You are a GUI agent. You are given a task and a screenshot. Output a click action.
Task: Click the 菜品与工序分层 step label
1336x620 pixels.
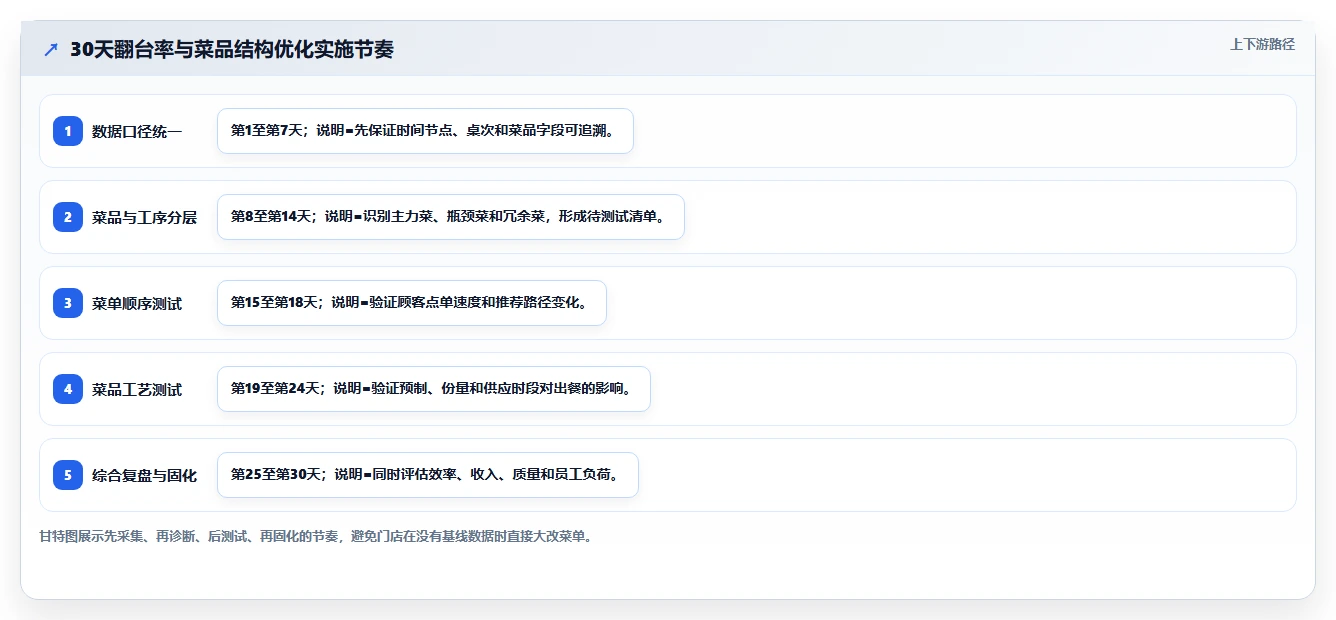(144, 217)
